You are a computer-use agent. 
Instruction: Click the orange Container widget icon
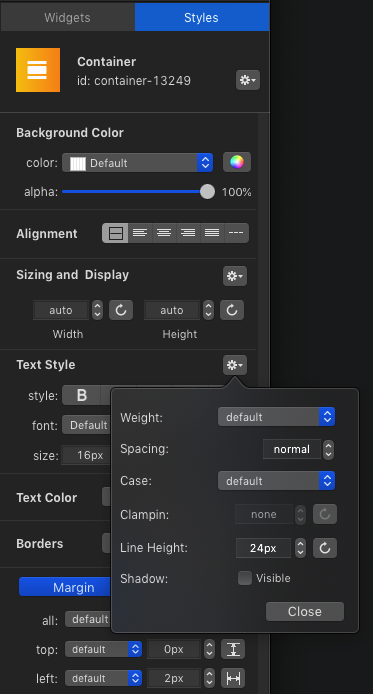tap(38, 70)
